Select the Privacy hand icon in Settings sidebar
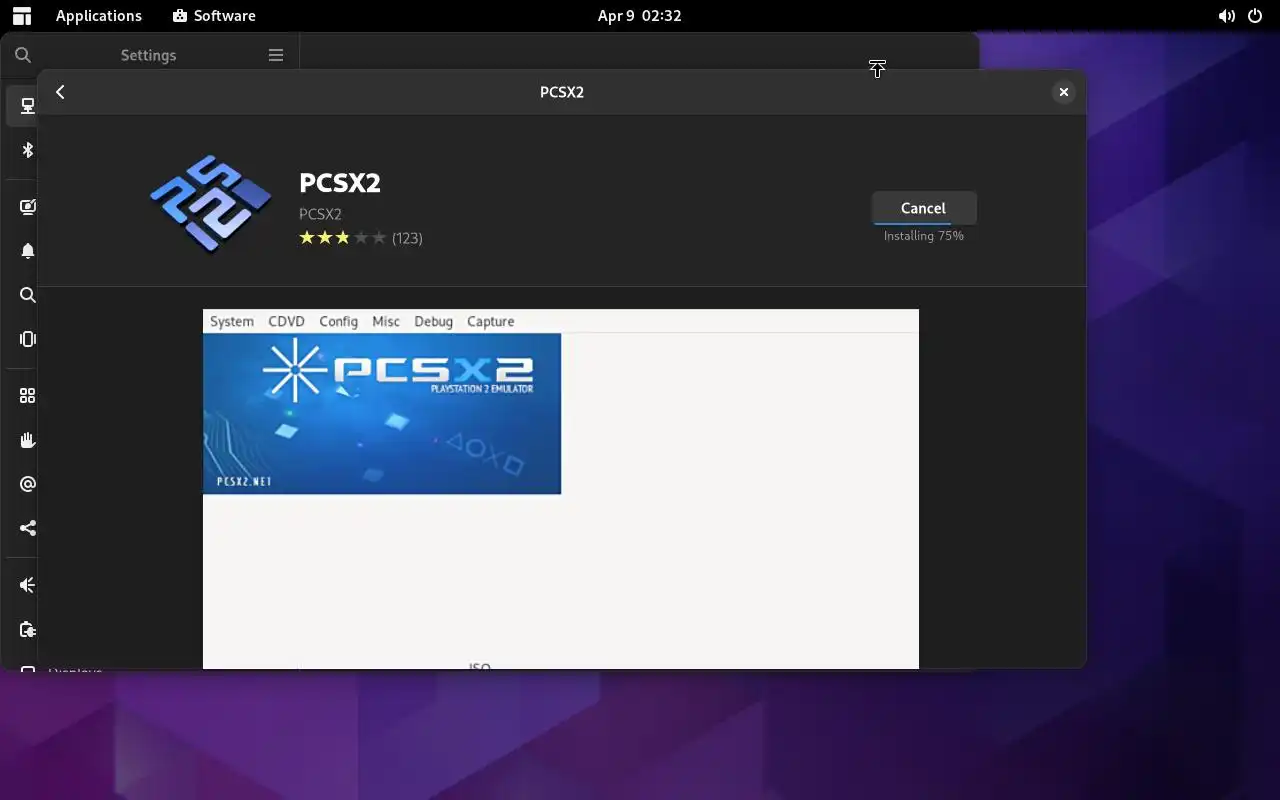Viewport: 1280px width, 800px height. click(27, 440)
